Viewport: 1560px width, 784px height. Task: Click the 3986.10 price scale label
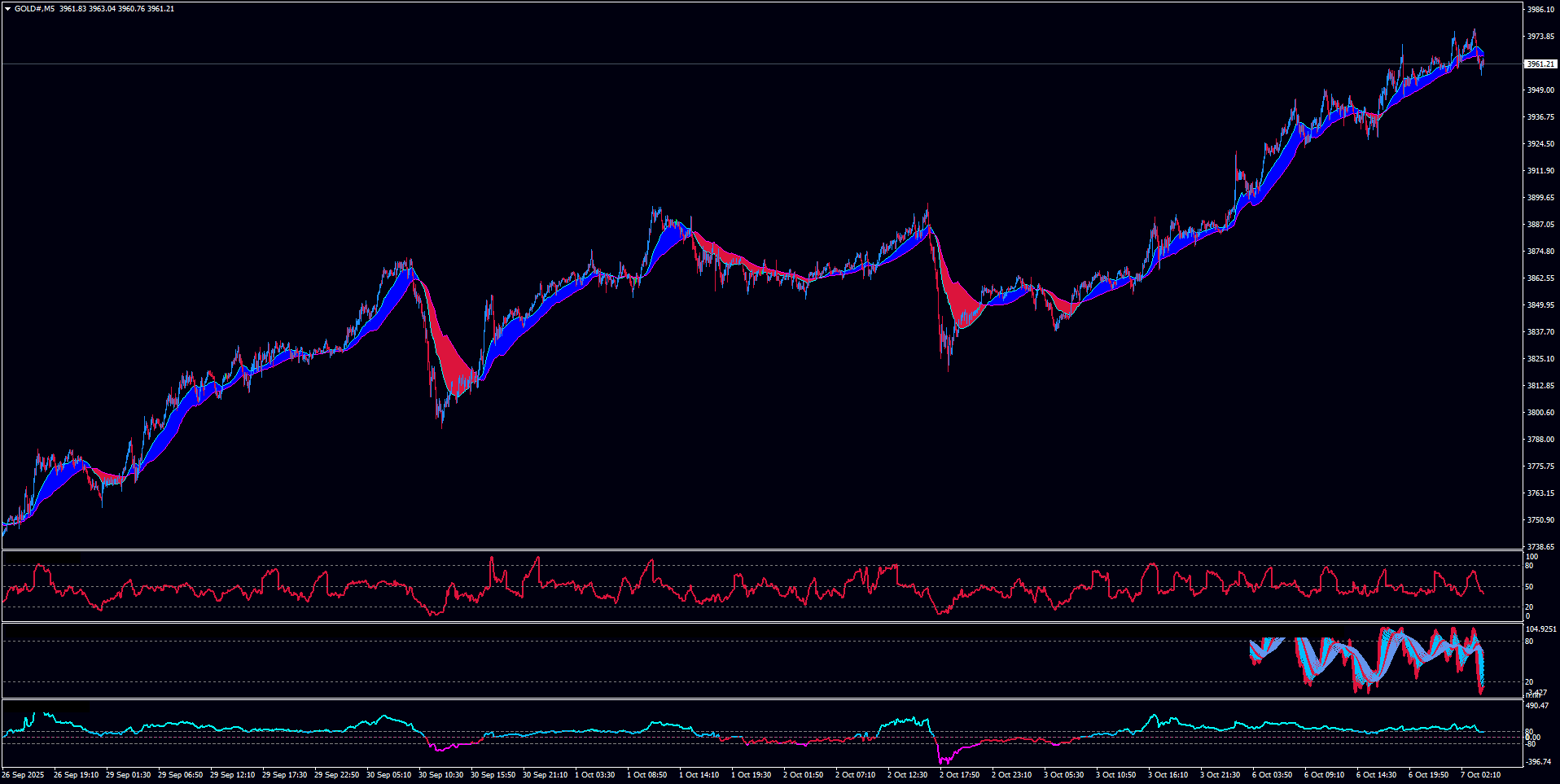[1540, 10]
